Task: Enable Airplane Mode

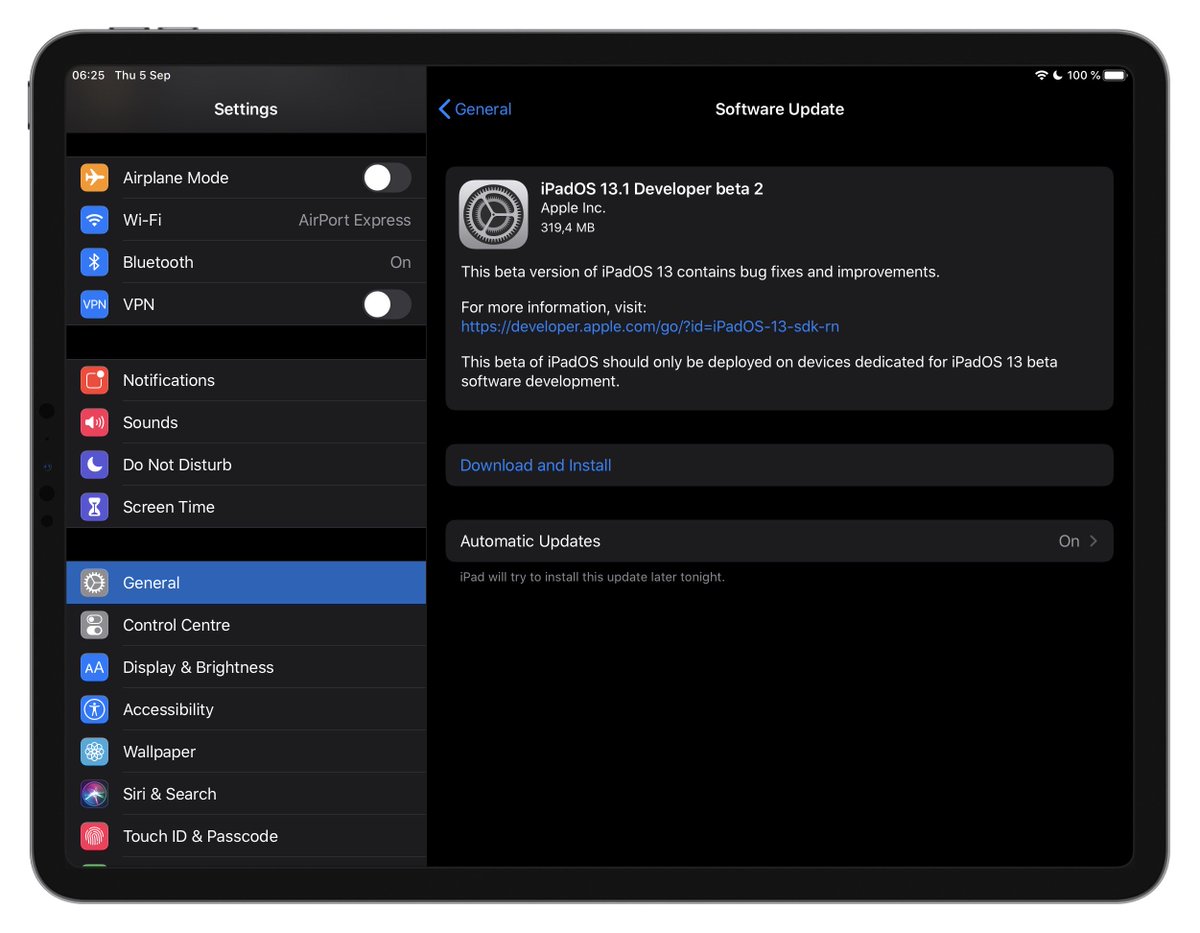Action: (x=386, y=177)
